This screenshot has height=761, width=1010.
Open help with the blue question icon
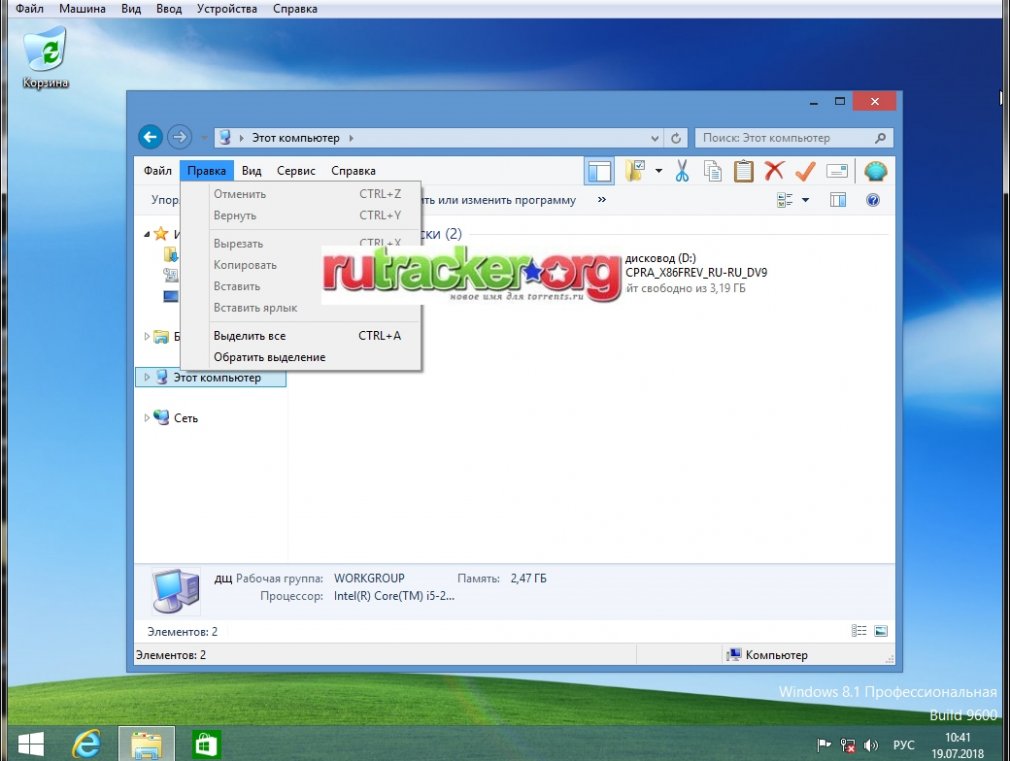click(873, 200)
